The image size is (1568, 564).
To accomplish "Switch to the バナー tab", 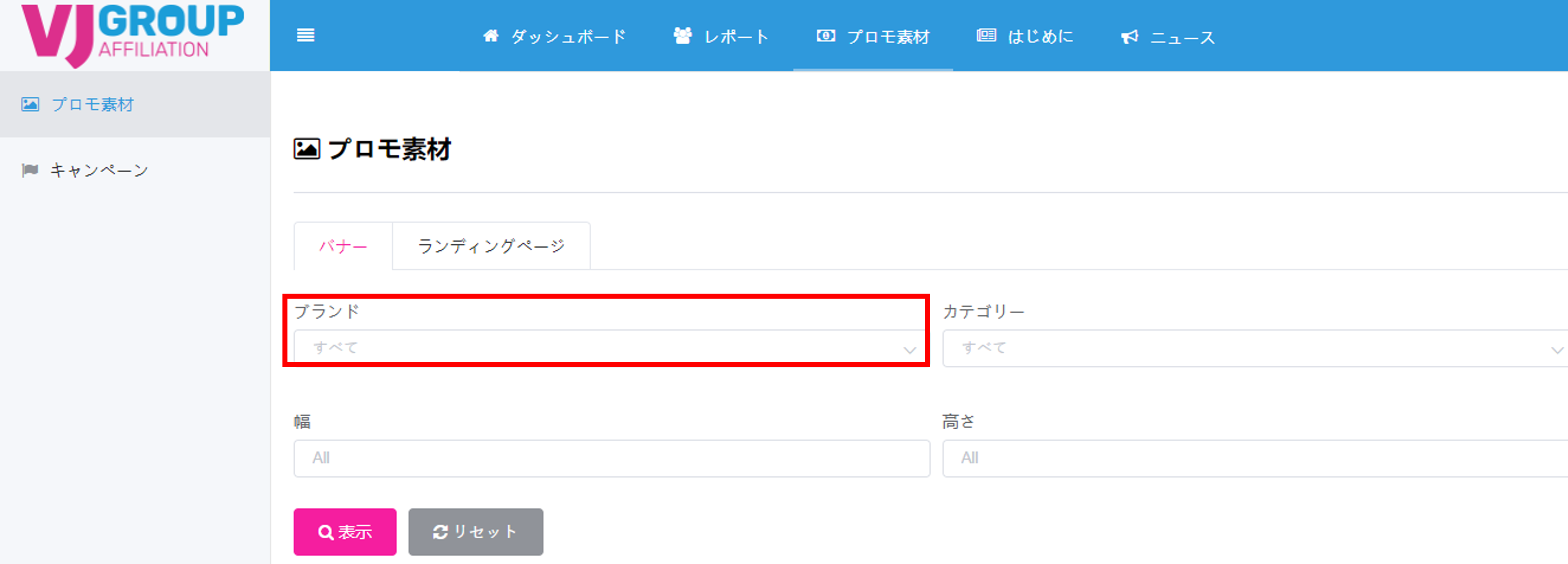I will tap(343, 246).
